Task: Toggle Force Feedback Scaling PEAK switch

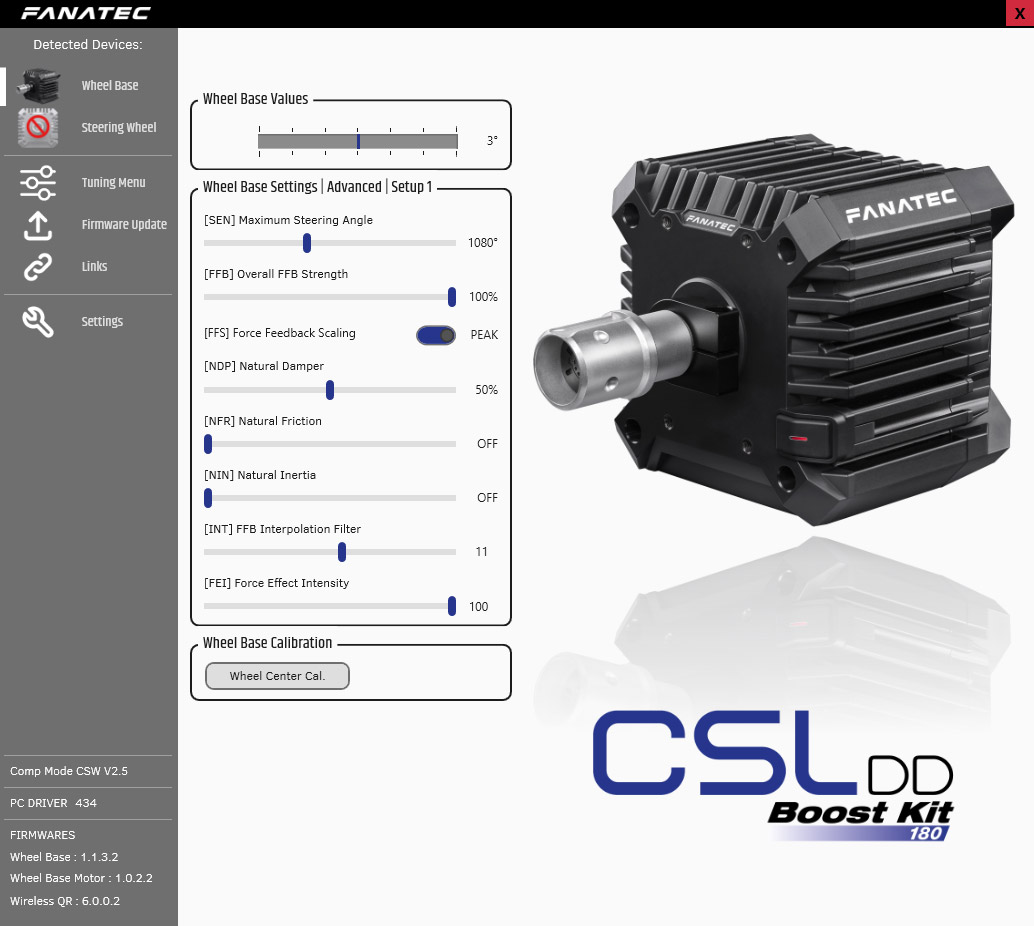Action: point(436,335)
